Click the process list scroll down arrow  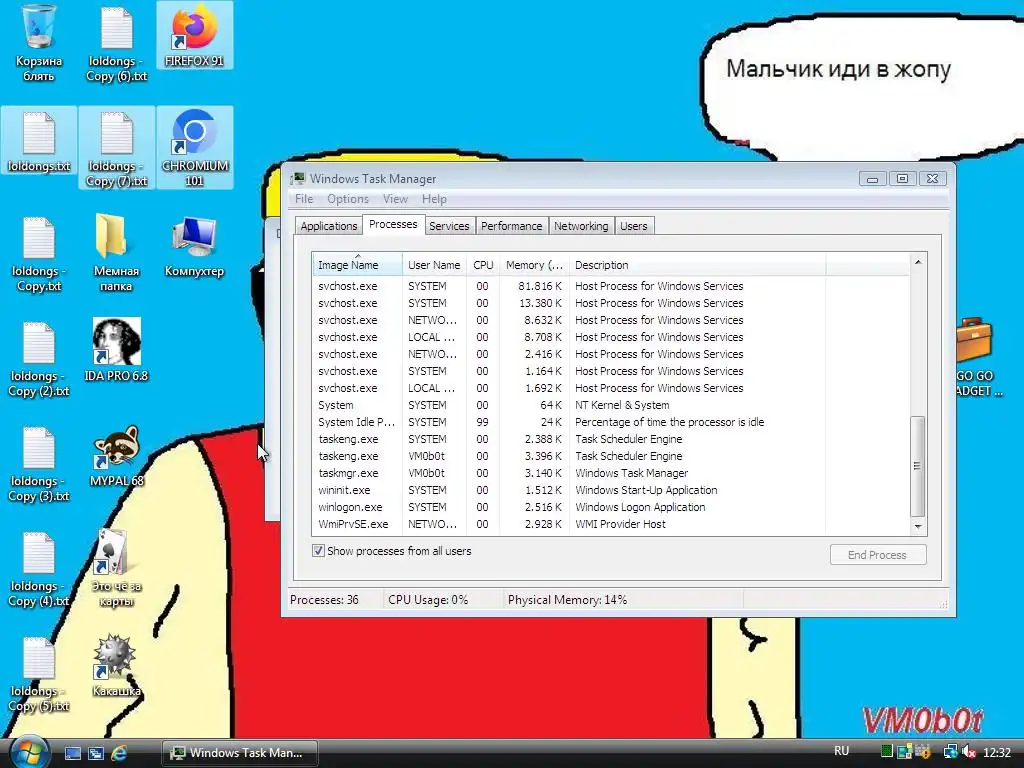pyautogui.click(x=918, y=526)
